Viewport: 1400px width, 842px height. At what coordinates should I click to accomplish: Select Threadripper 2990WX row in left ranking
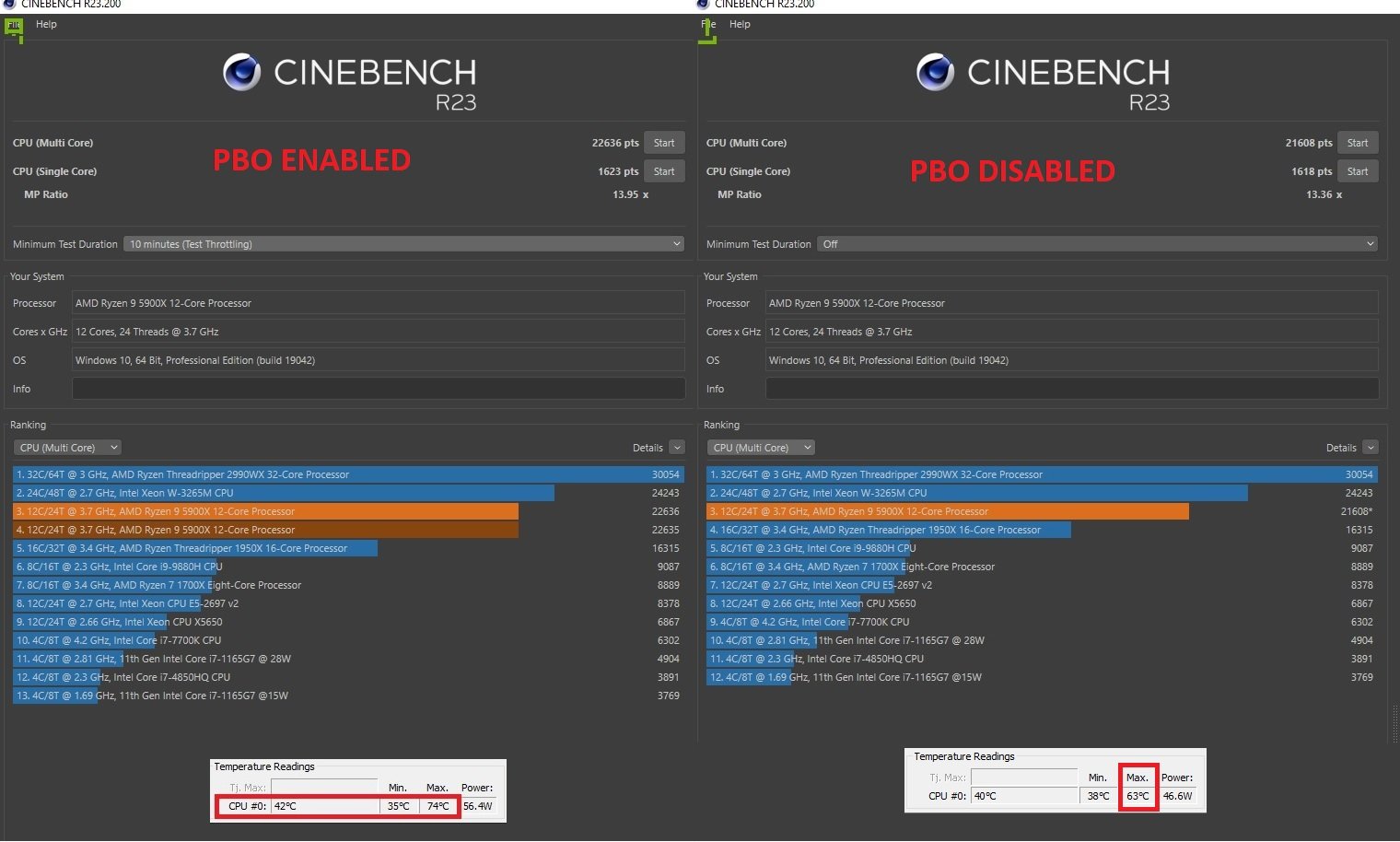coord(348,474)
